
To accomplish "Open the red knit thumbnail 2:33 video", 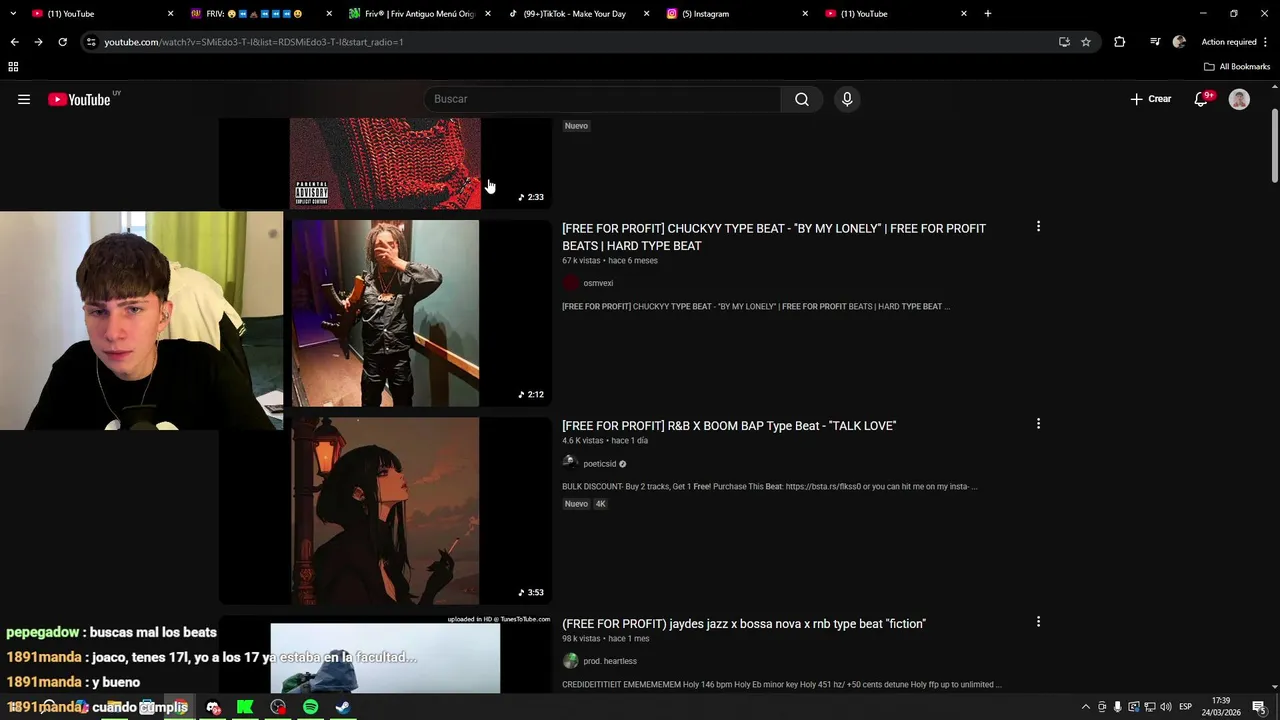I will click(385, 163).
